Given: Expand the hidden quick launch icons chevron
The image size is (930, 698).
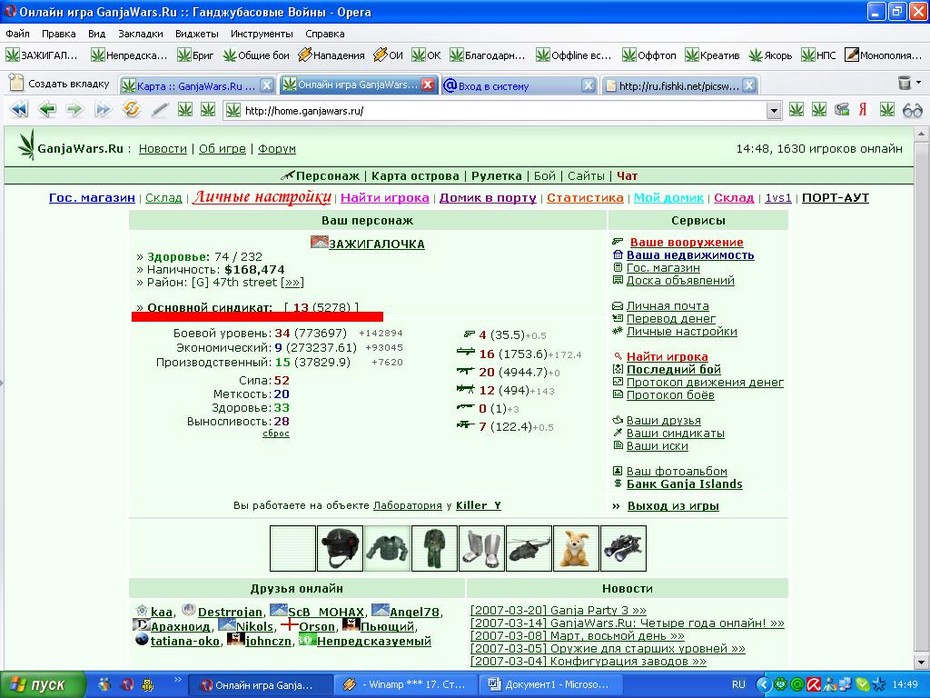Looking at the screenshot, I should [x=177, y=680].
